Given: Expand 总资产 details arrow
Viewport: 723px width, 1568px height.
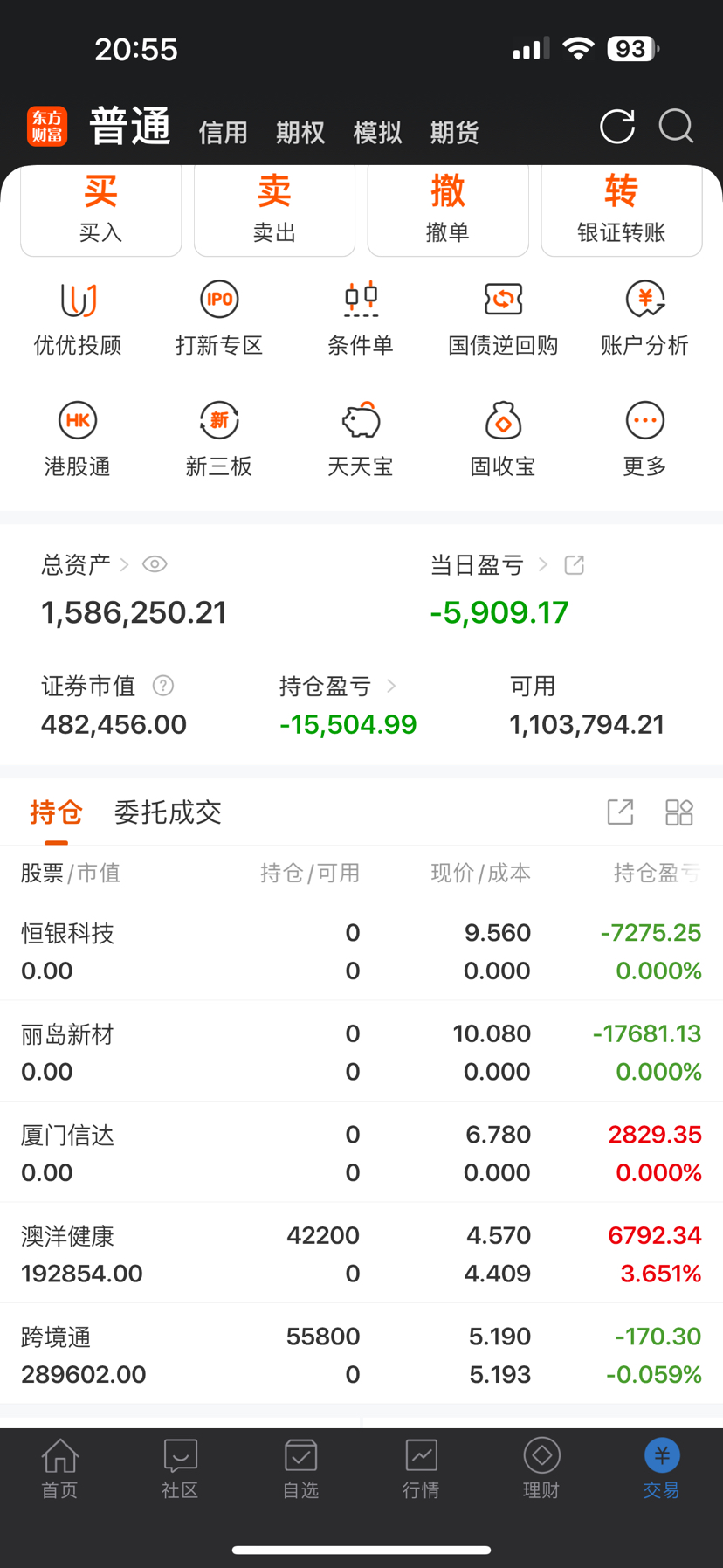Looking at the screenshot, I should coord(124,565).
